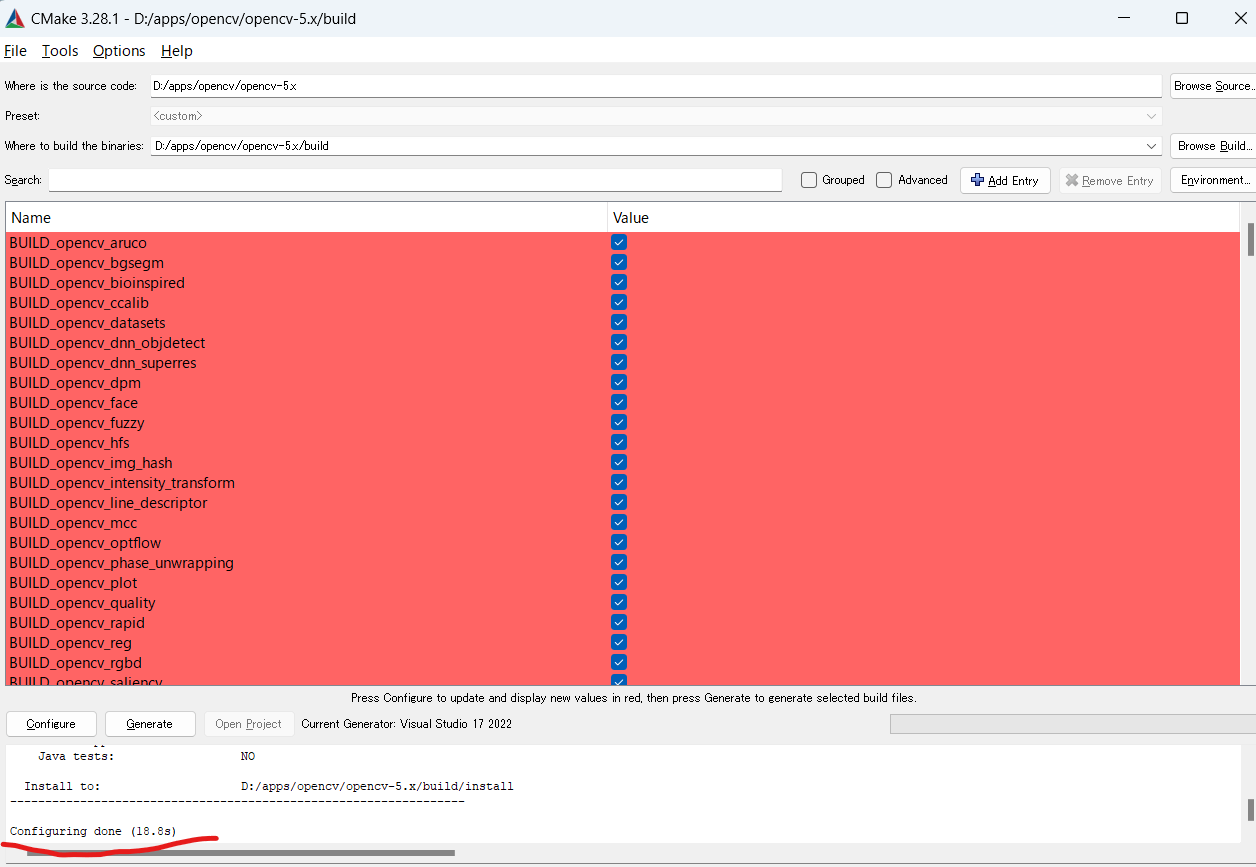Click the CMake logo icon in title bar
1256x867 pixels.
[15, 18]
